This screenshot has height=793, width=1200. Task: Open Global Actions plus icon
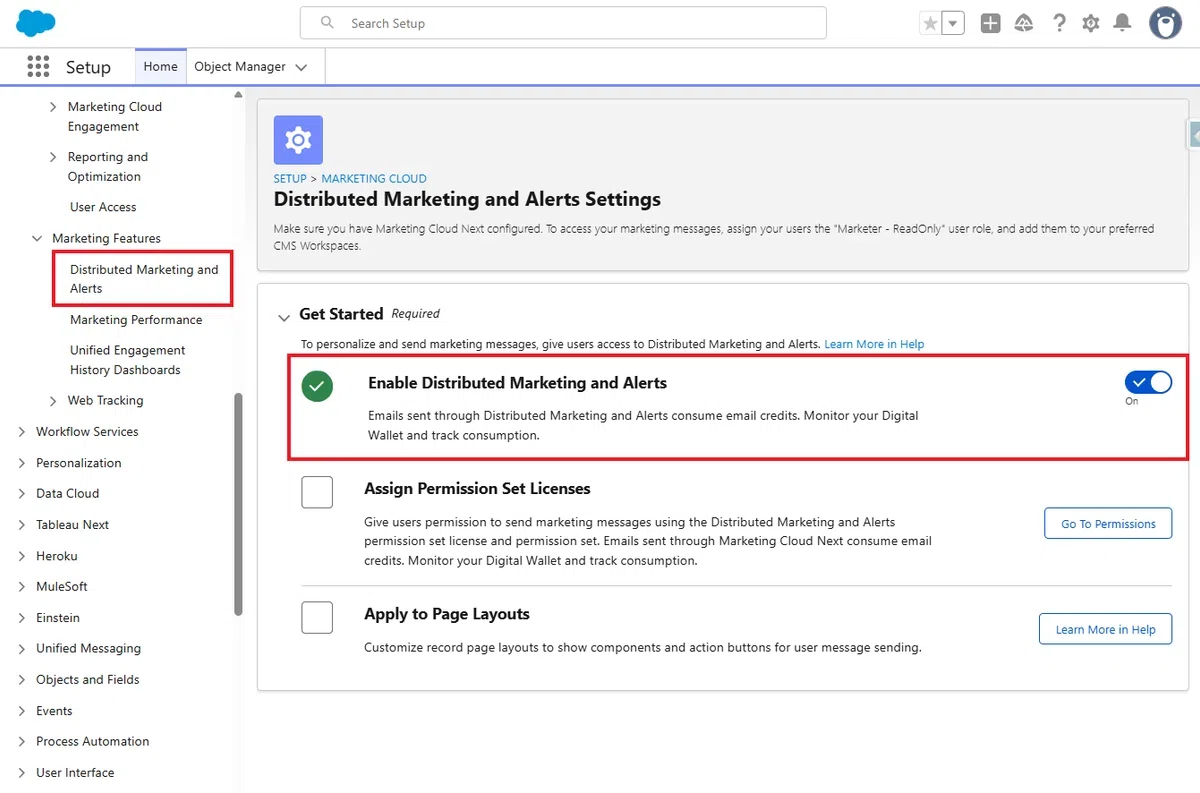tap(990, 23)
